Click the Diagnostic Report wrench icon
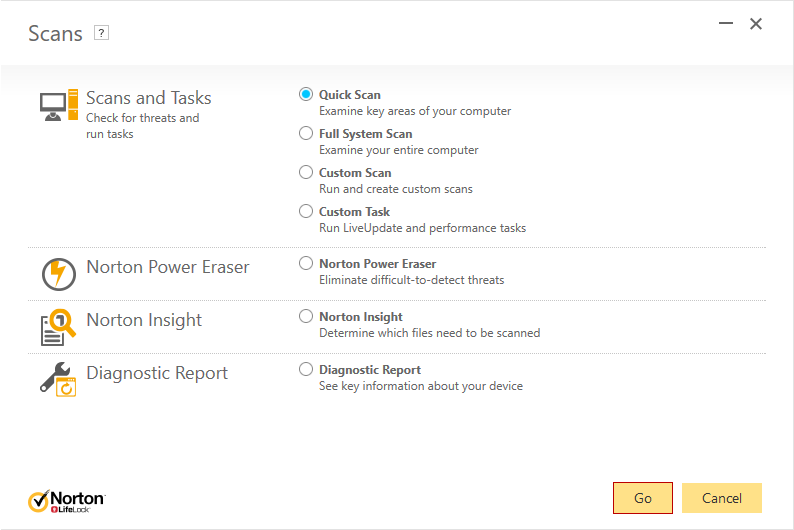 pos(58,379)
